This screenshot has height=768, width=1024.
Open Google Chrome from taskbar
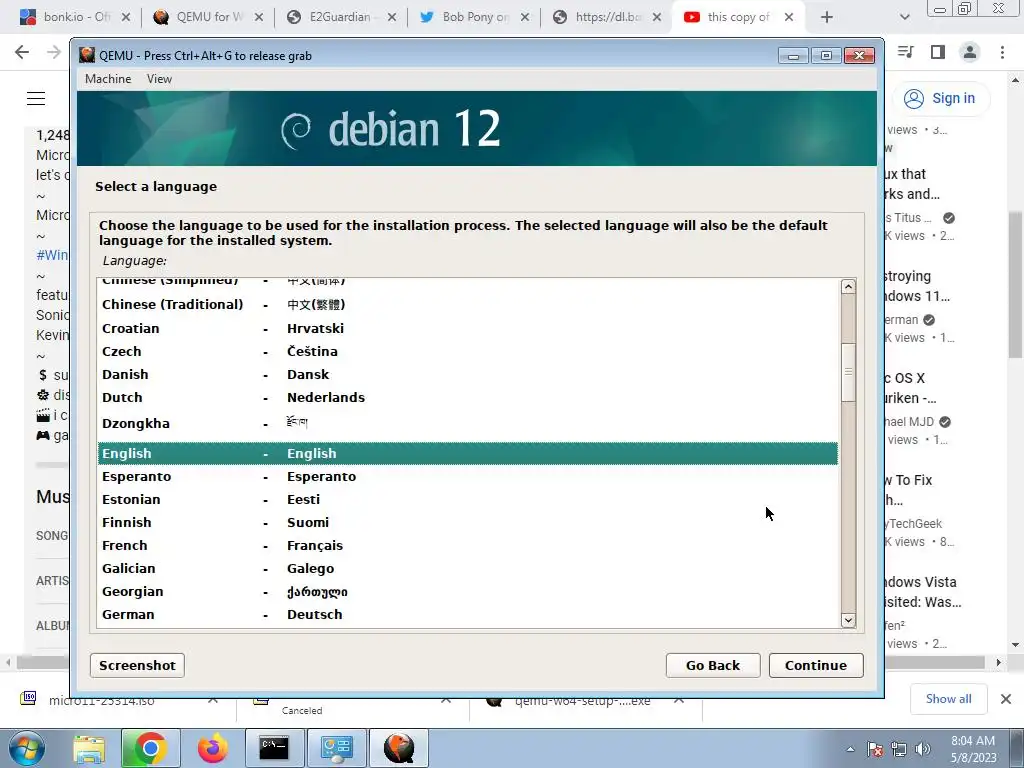pyautogui.click(x=150, y=749)
